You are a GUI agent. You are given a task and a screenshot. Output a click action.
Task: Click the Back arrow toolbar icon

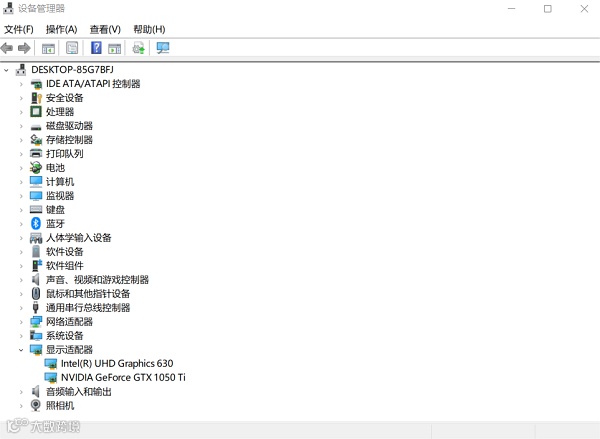[x=7, y=48]
